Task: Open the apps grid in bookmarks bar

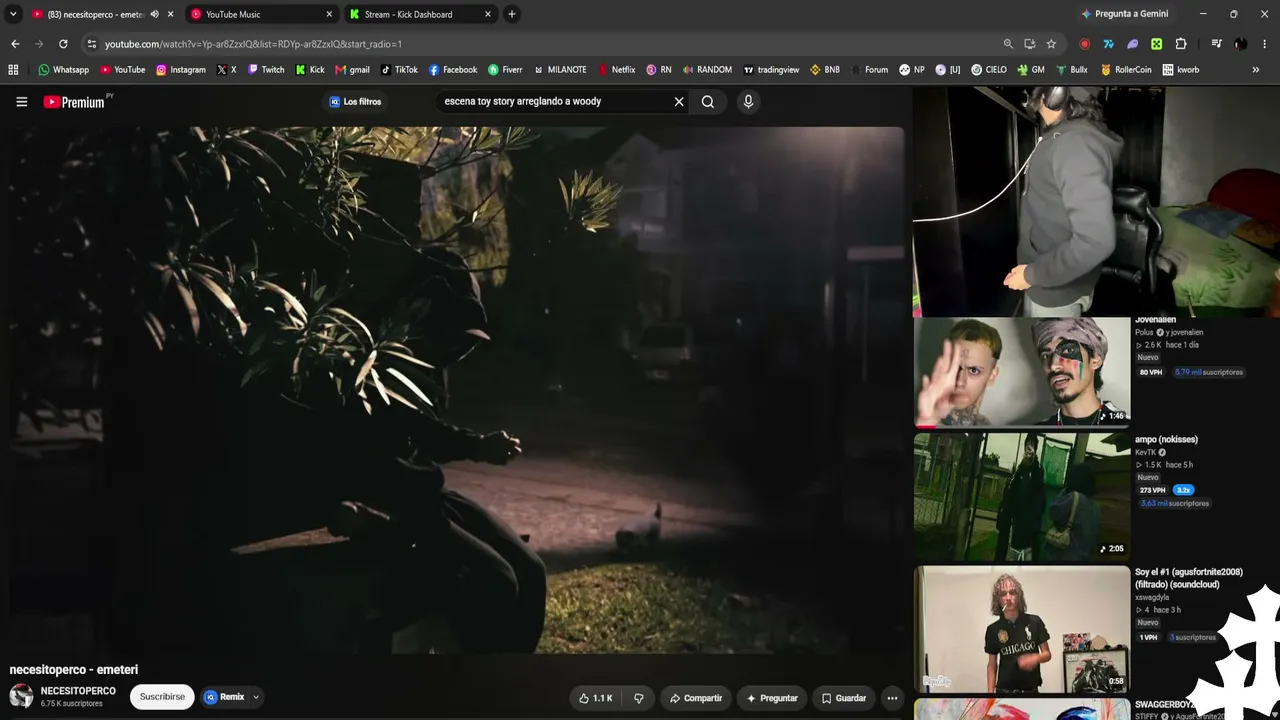Action: [13, 70]
